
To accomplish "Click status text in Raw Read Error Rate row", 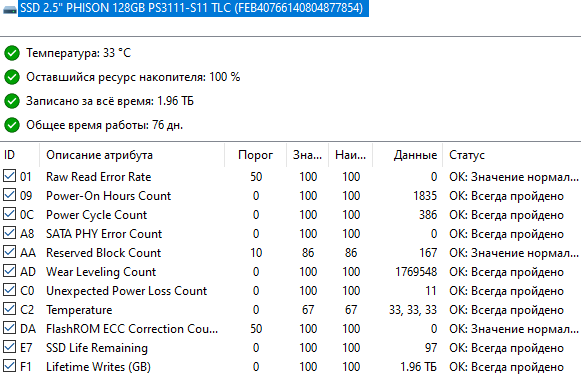I will tap(514, 177).
